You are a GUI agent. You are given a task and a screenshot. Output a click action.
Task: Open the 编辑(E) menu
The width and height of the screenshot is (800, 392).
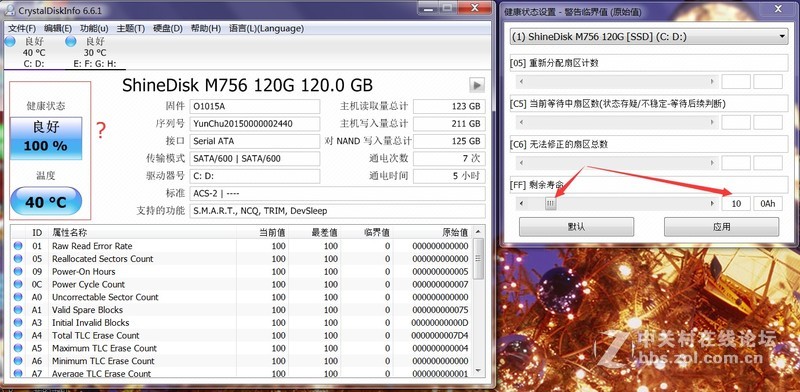pos(58,28)
